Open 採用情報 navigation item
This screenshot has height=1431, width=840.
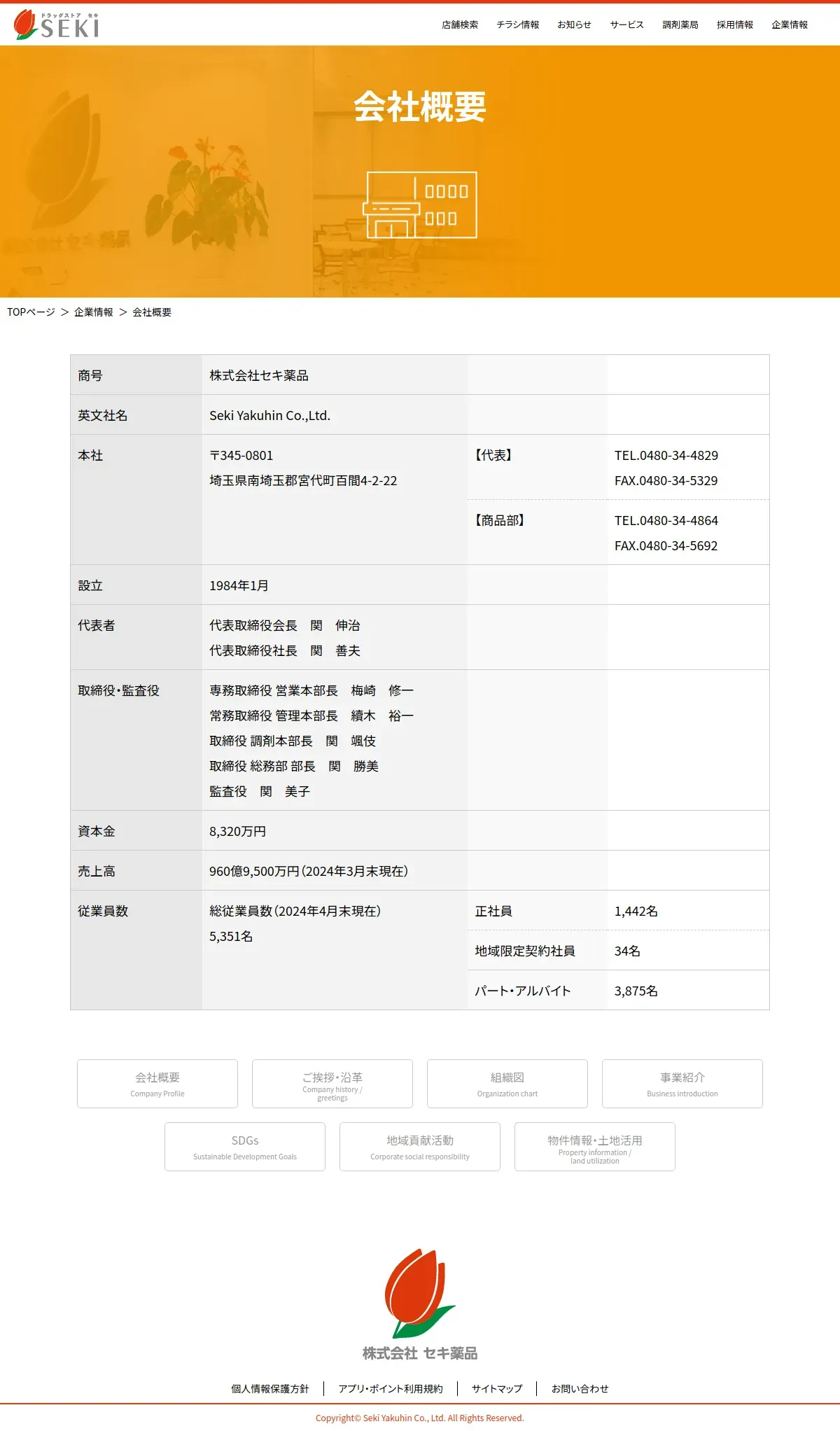click(735, 25)
